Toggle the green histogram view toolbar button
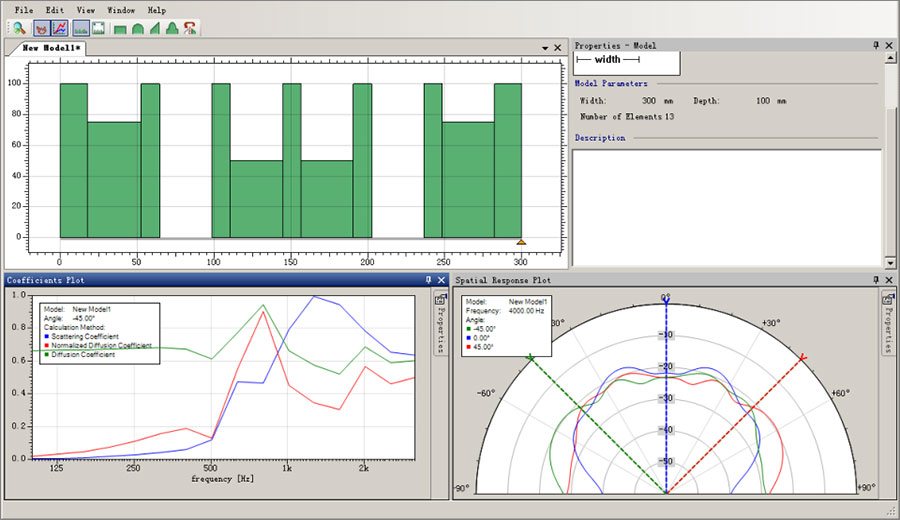This screenshot has height=520, width=900. pyautogui.click(x=80, y=28)
